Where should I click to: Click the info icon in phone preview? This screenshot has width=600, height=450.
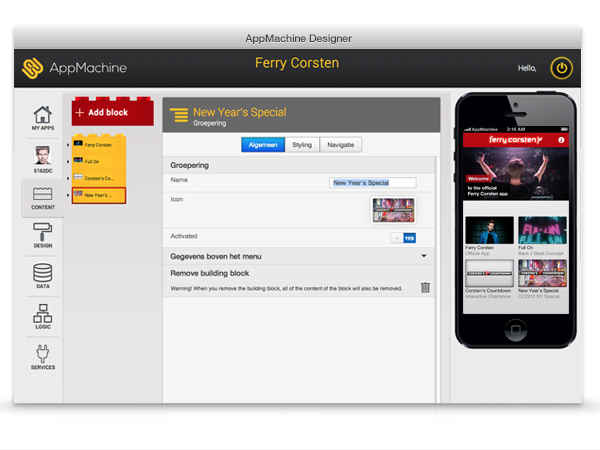561,140
